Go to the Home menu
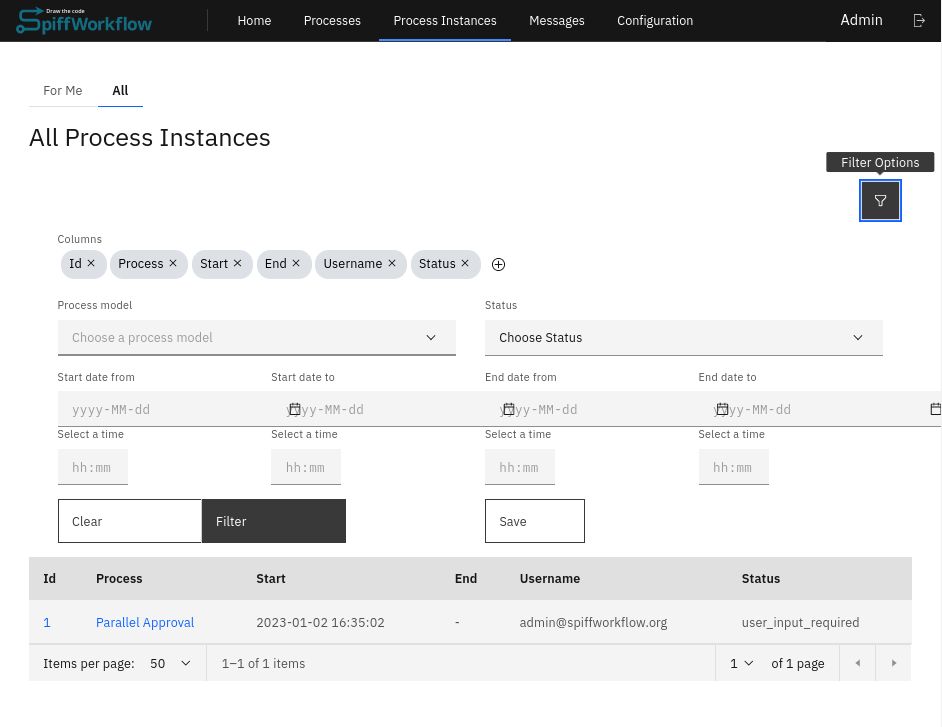 click(x=254, y=20)
